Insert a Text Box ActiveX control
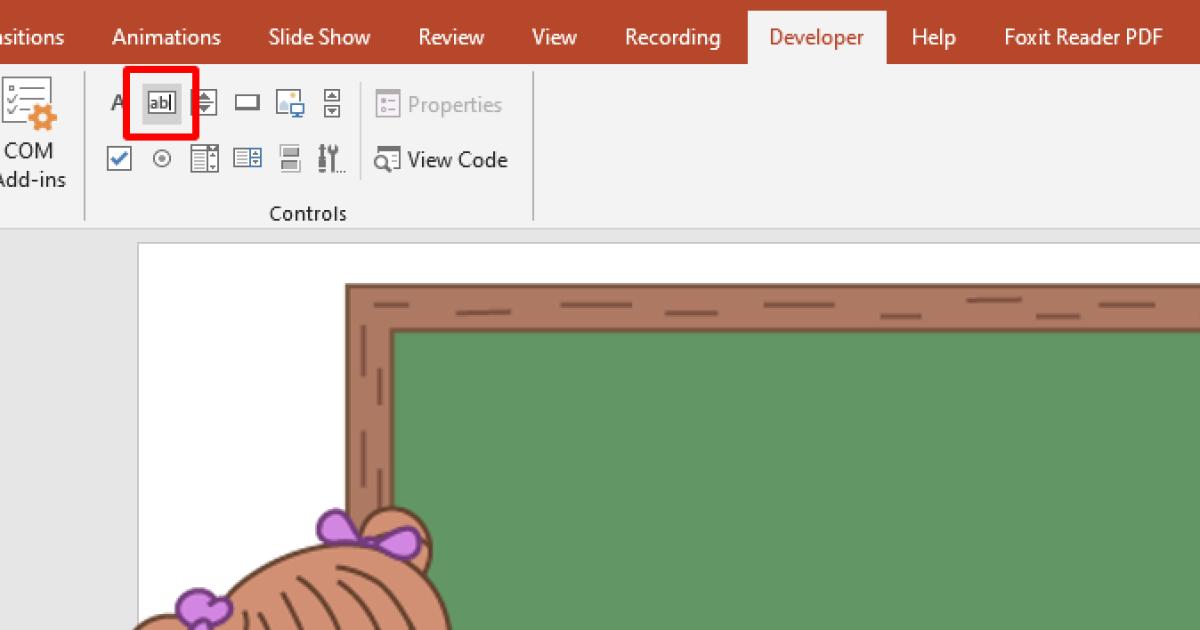 pyautogui.click(x=161, y=101)
